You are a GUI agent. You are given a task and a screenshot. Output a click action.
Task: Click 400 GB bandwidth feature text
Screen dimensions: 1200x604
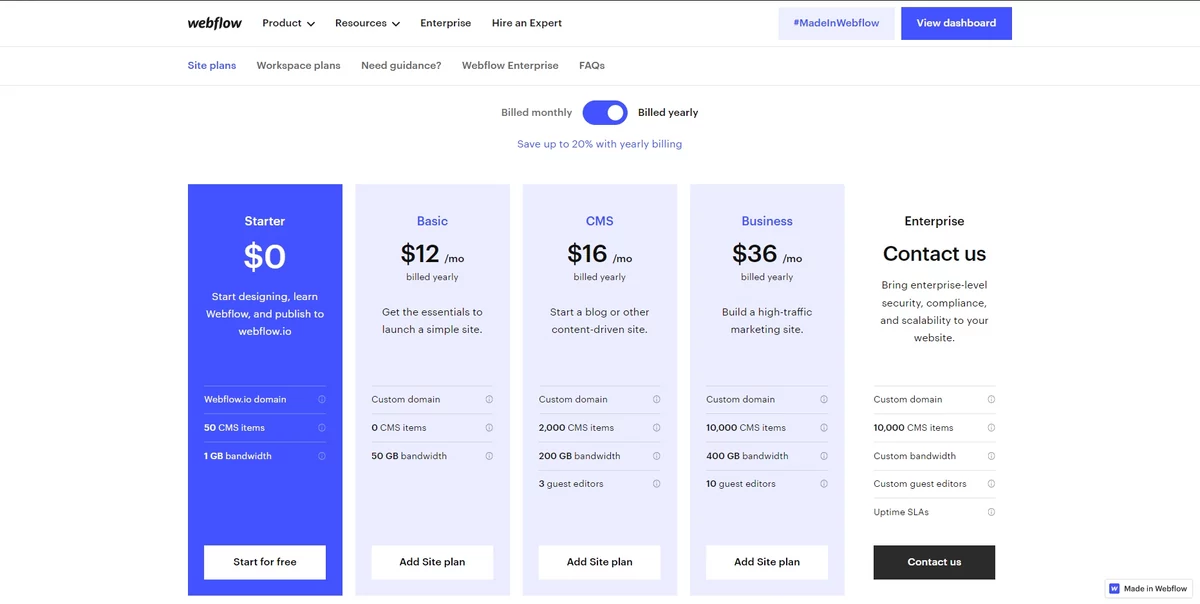[x=747, y=456]
